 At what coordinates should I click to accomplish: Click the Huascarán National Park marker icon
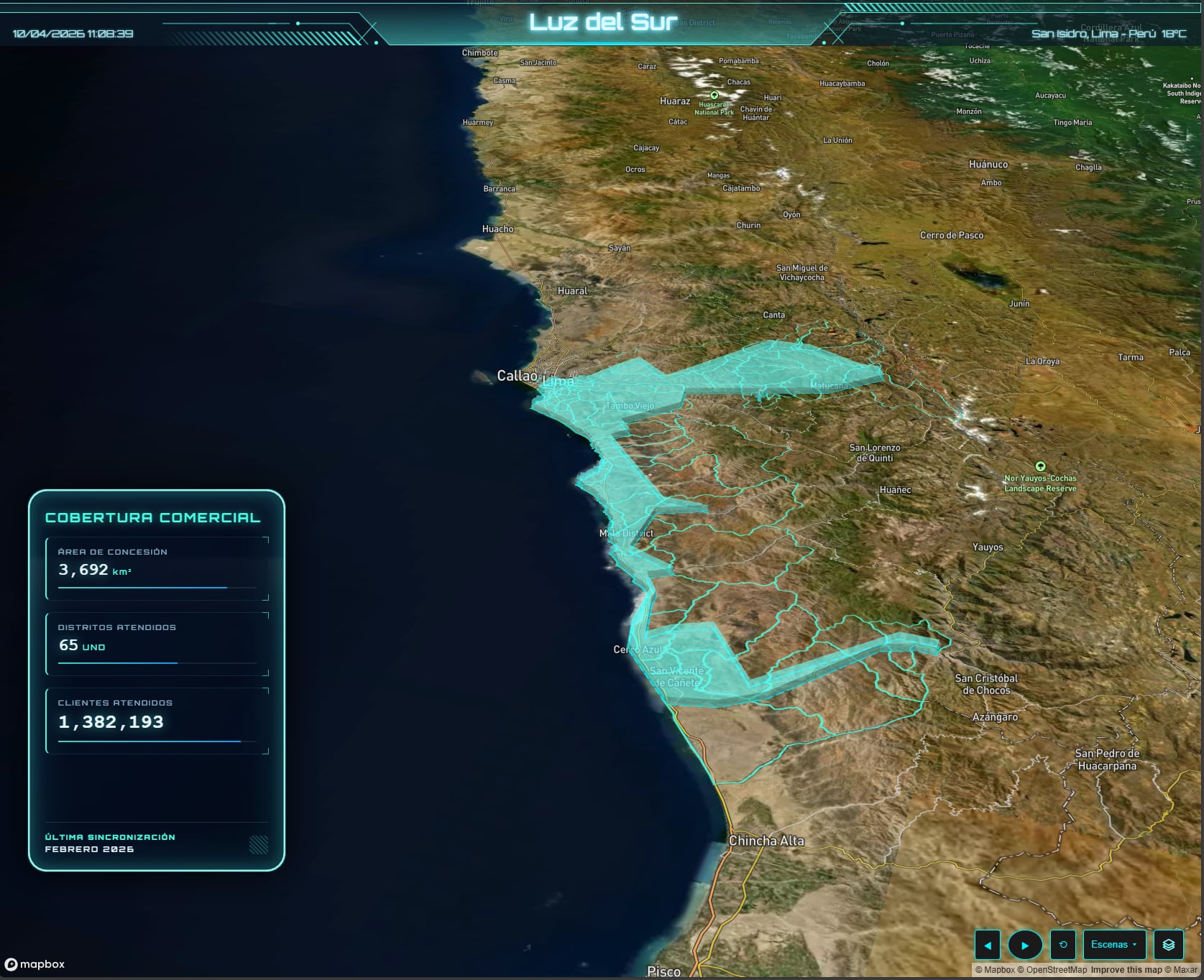714,95
